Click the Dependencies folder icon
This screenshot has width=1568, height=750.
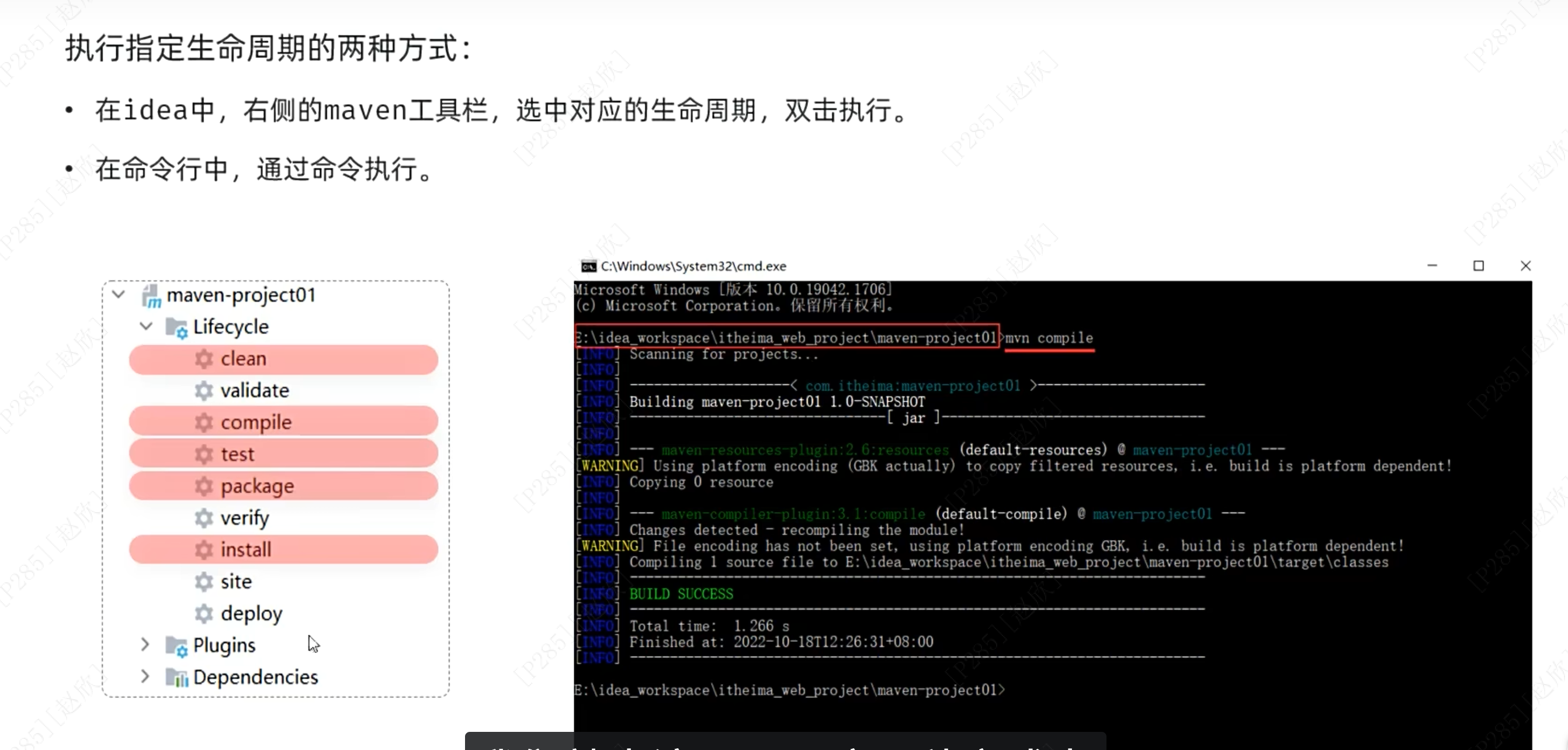176,677
